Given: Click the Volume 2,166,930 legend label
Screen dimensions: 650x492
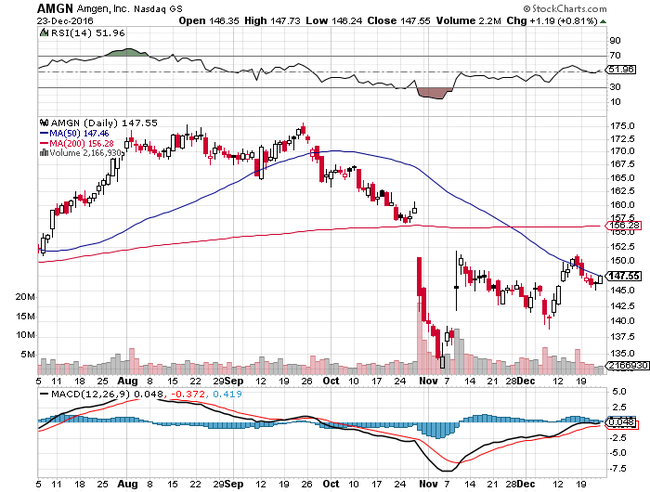Looking at the screenshot, I should (x=85, y=153).
